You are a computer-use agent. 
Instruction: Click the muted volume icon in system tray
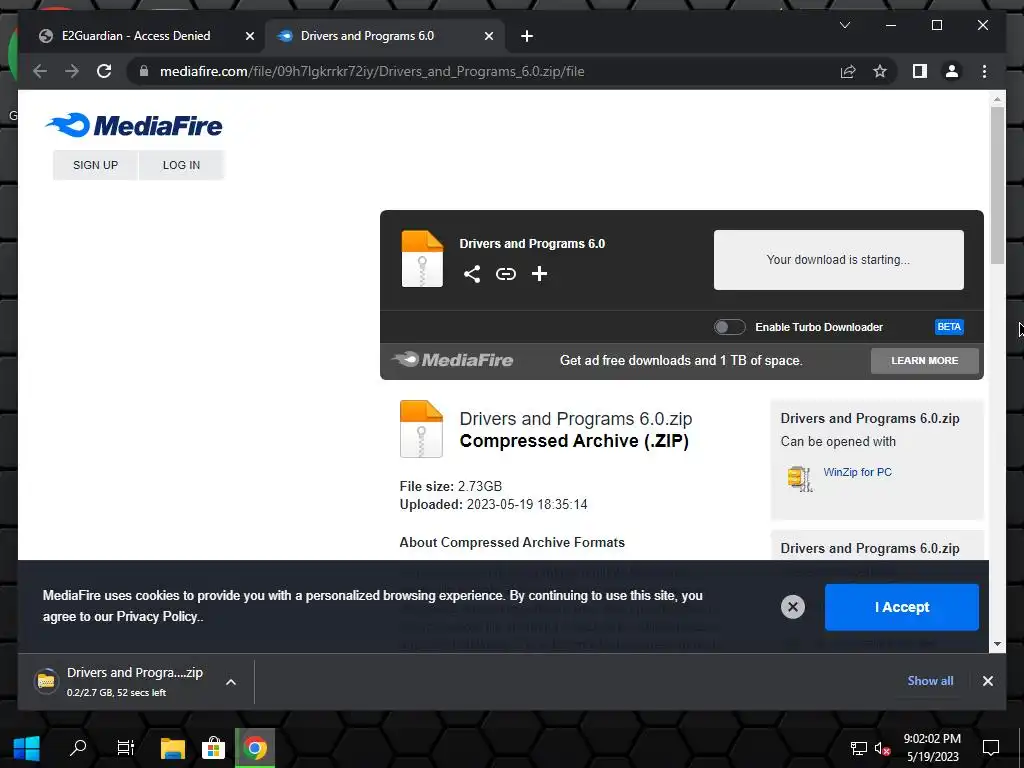click(x=882, y=749)
